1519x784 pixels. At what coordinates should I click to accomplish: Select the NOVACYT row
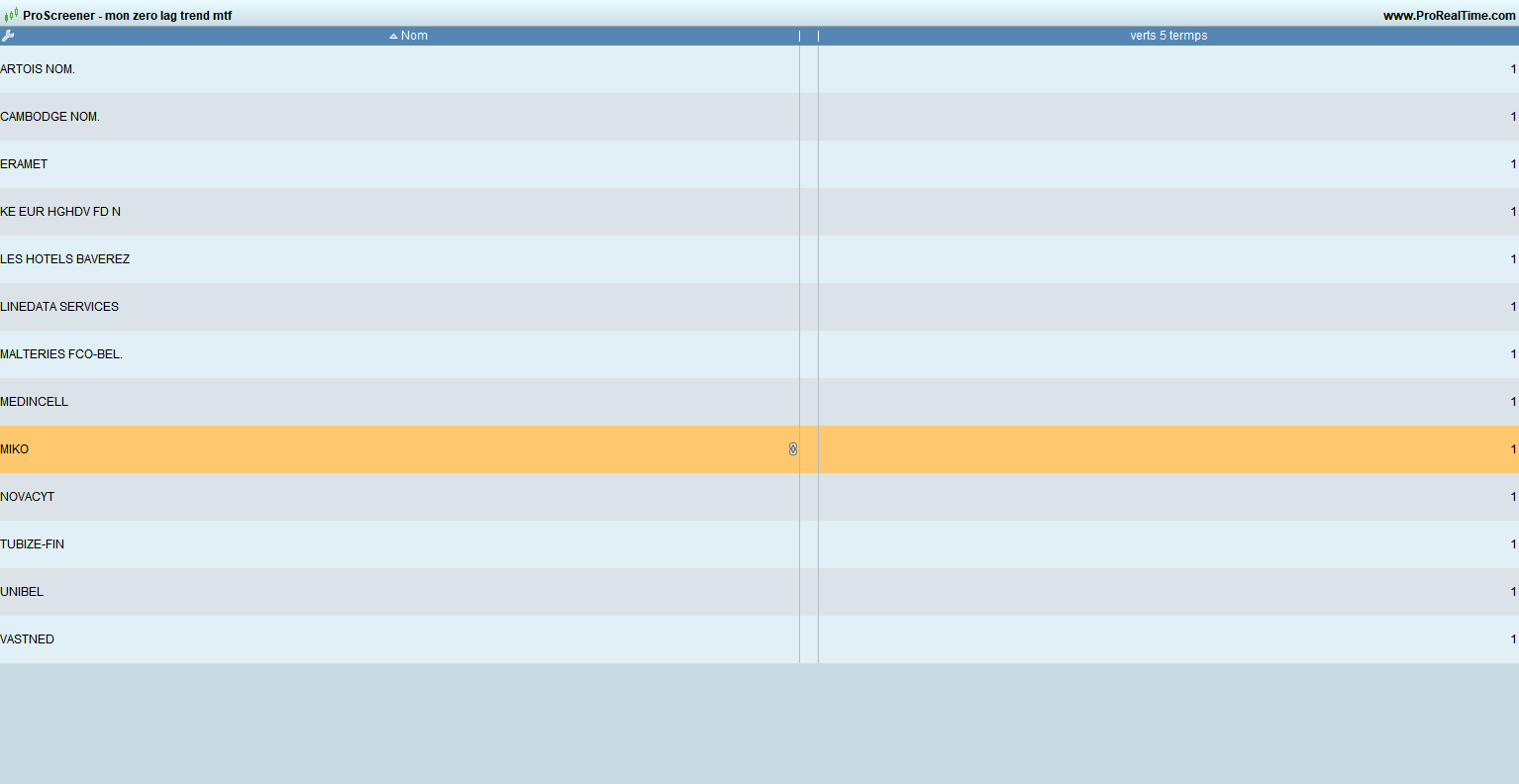(759, 497)
